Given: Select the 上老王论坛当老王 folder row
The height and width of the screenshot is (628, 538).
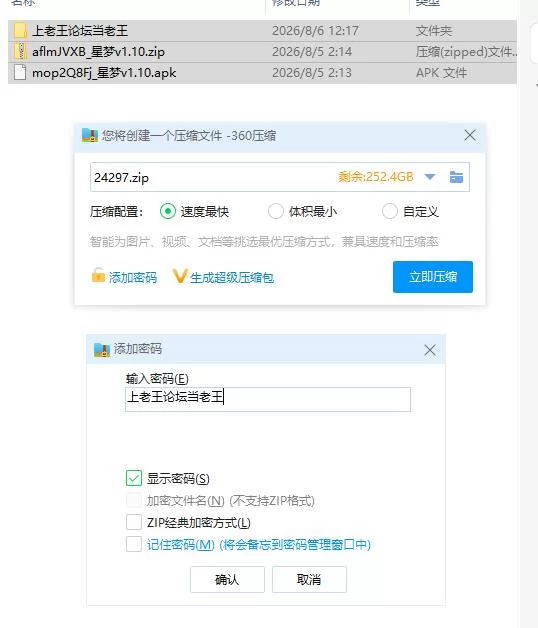Looking at the screenshot, I should pos(262,31).
